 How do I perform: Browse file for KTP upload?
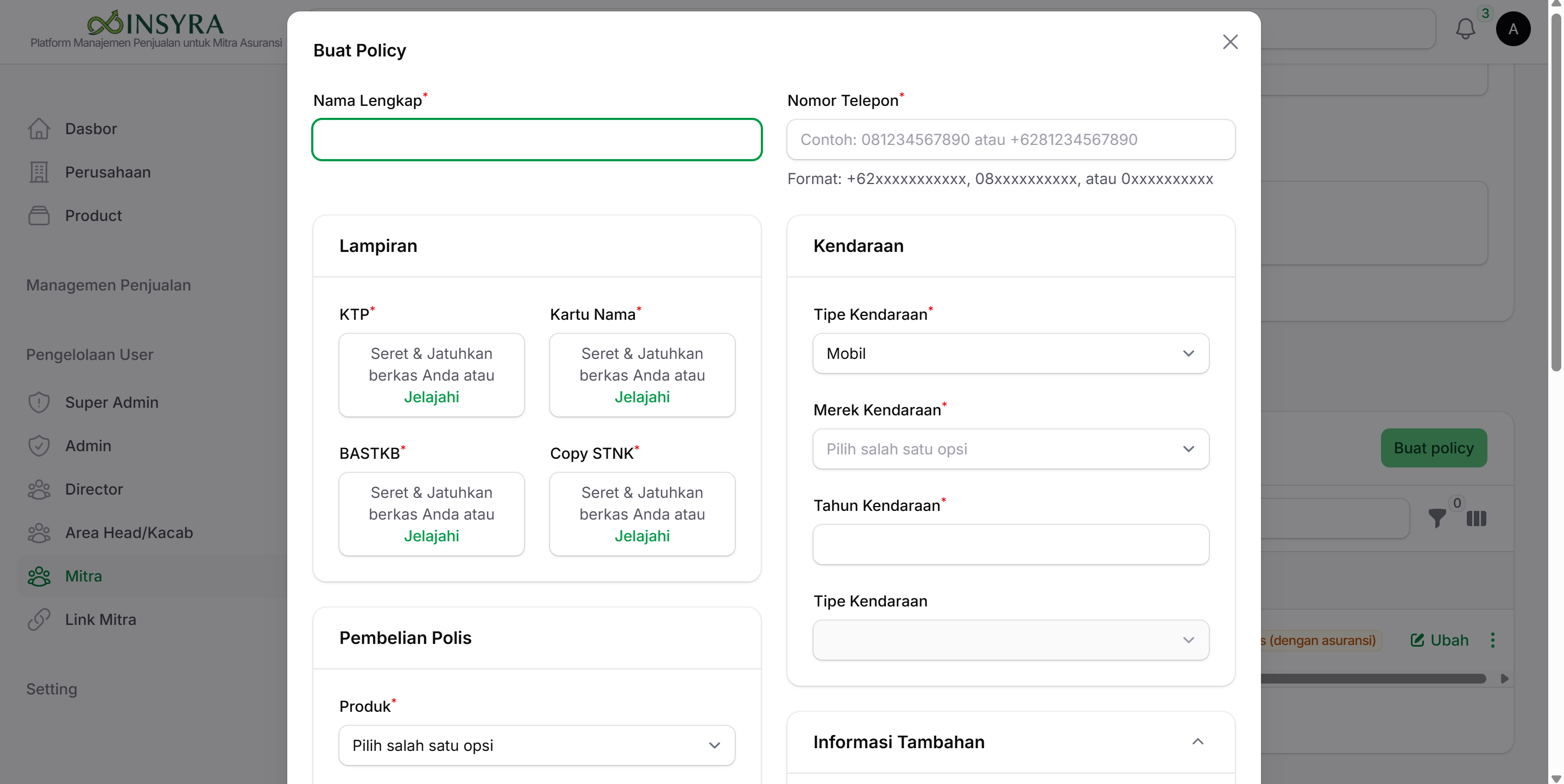pos(431,397)
